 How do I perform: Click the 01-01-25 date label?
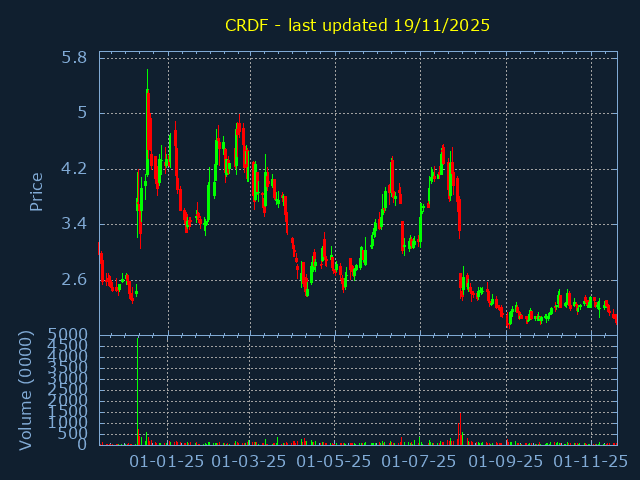pos(168,462)
